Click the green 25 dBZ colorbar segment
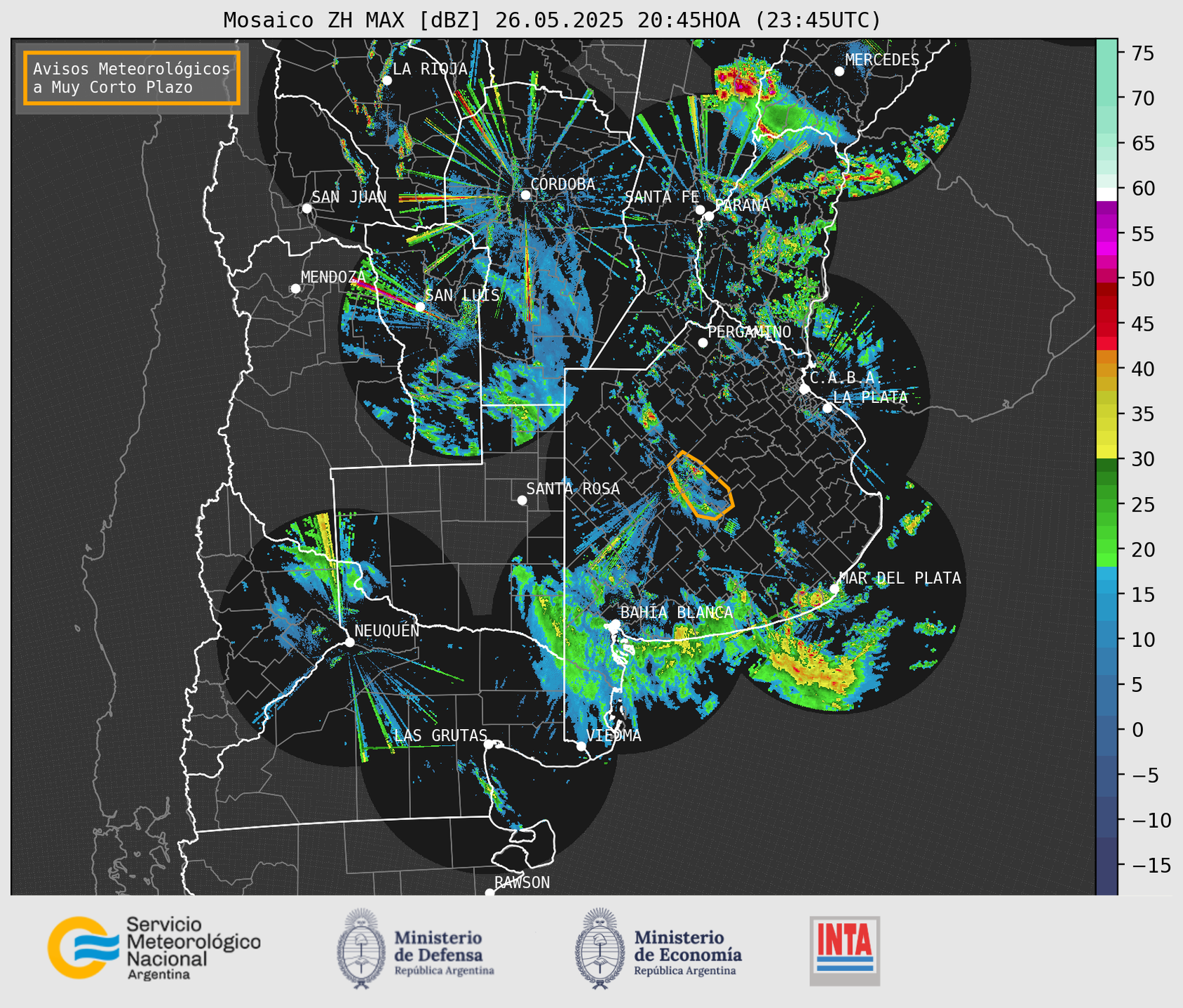Viewport: 1183px width, 1008px height. pos(1107,505)
